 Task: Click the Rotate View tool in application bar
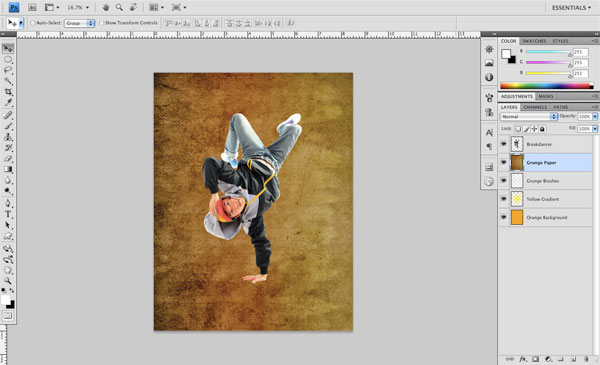[x=133, y=7]
